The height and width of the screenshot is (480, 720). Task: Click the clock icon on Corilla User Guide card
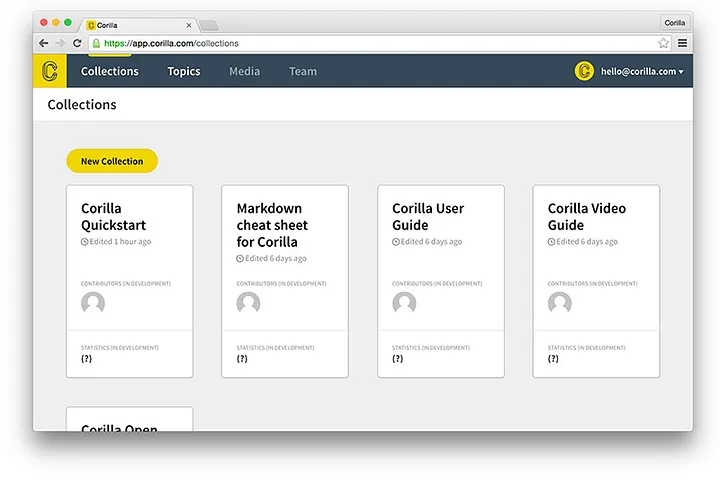click(x=396, y=242)
